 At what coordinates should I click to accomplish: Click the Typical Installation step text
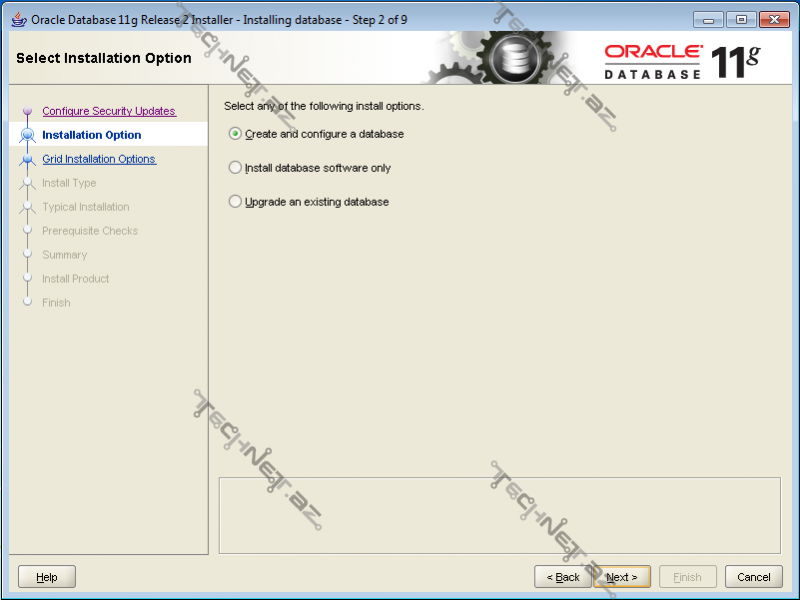click(x=86, y=207)
